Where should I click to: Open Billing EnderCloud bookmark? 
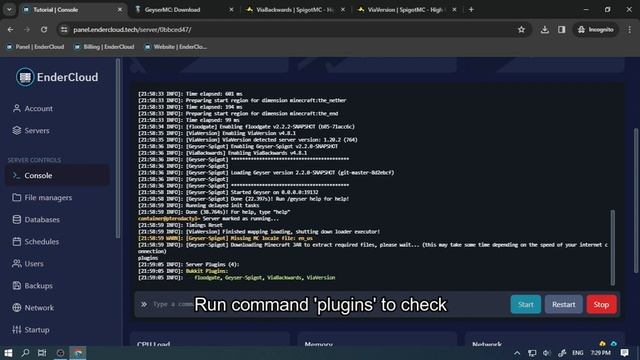[x=104, y=47]
